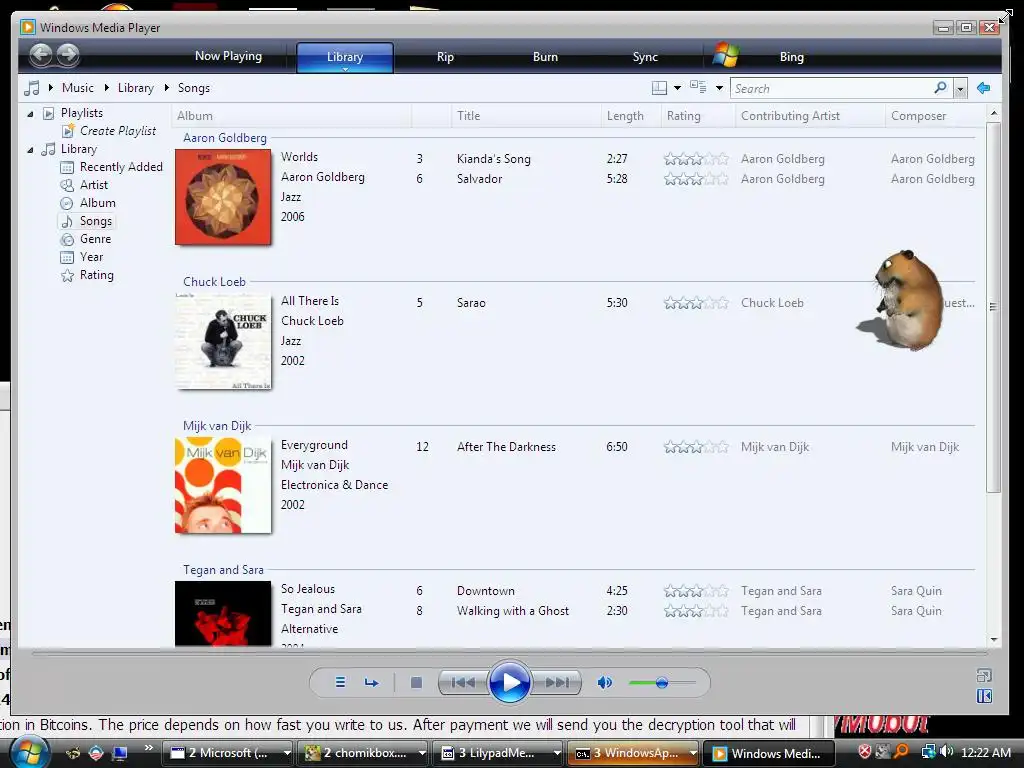Switch to compact mode icon
1024x768 pixels.
tap(984, 696)
